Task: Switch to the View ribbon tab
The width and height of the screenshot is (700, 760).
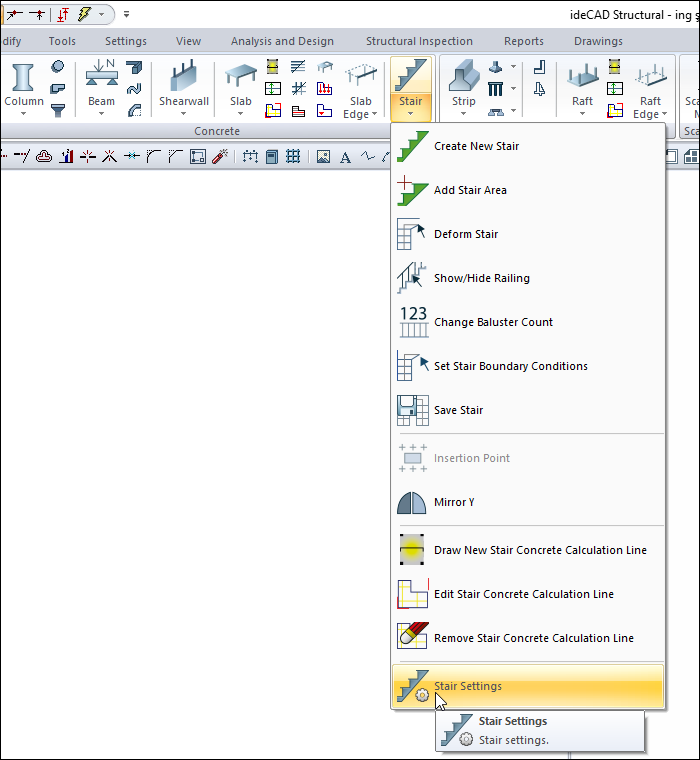Action: pyautogui.click(x=188, y=41)
